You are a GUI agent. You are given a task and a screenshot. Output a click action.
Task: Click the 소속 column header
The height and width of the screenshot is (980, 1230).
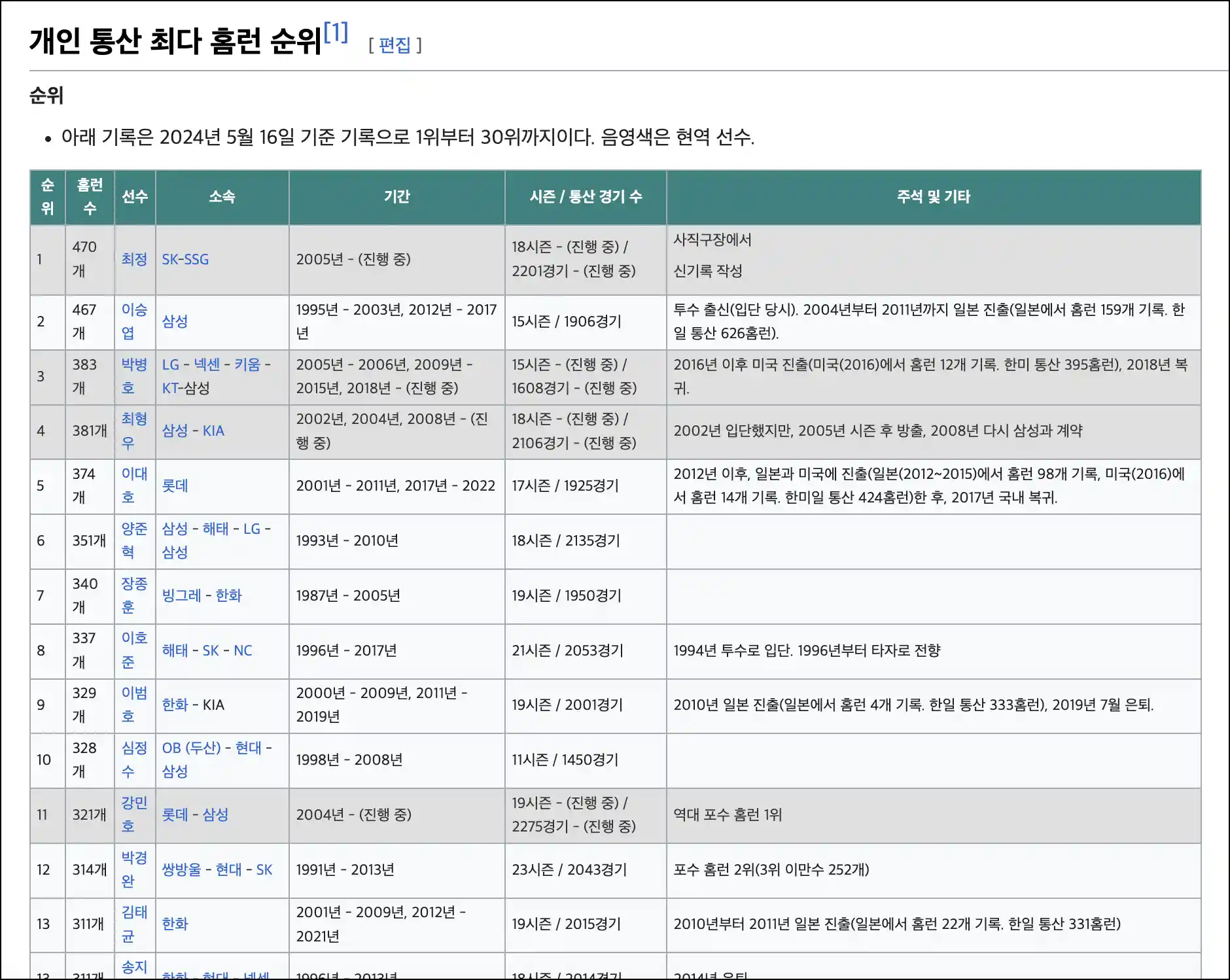[x=222, y=197]
